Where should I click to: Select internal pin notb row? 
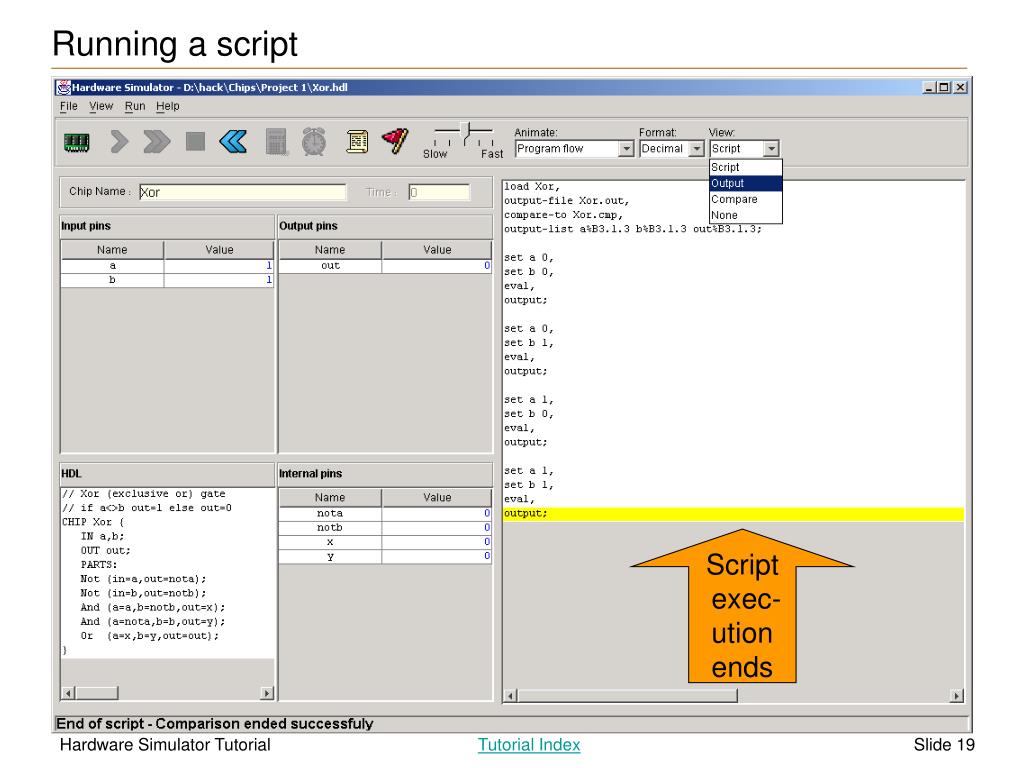coord(385,528)
